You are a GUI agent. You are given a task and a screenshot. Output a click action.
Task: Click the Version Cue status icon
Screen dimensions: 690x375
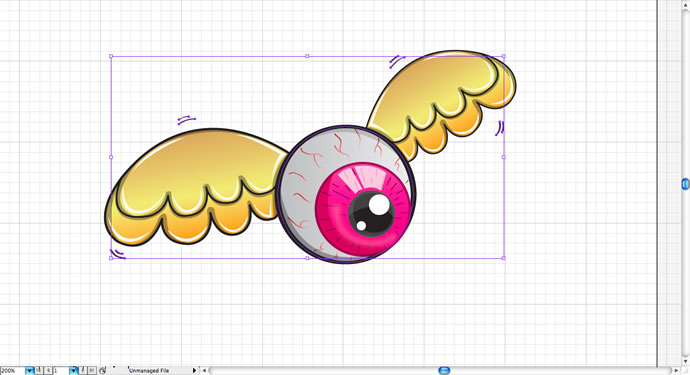coord(103,371)
